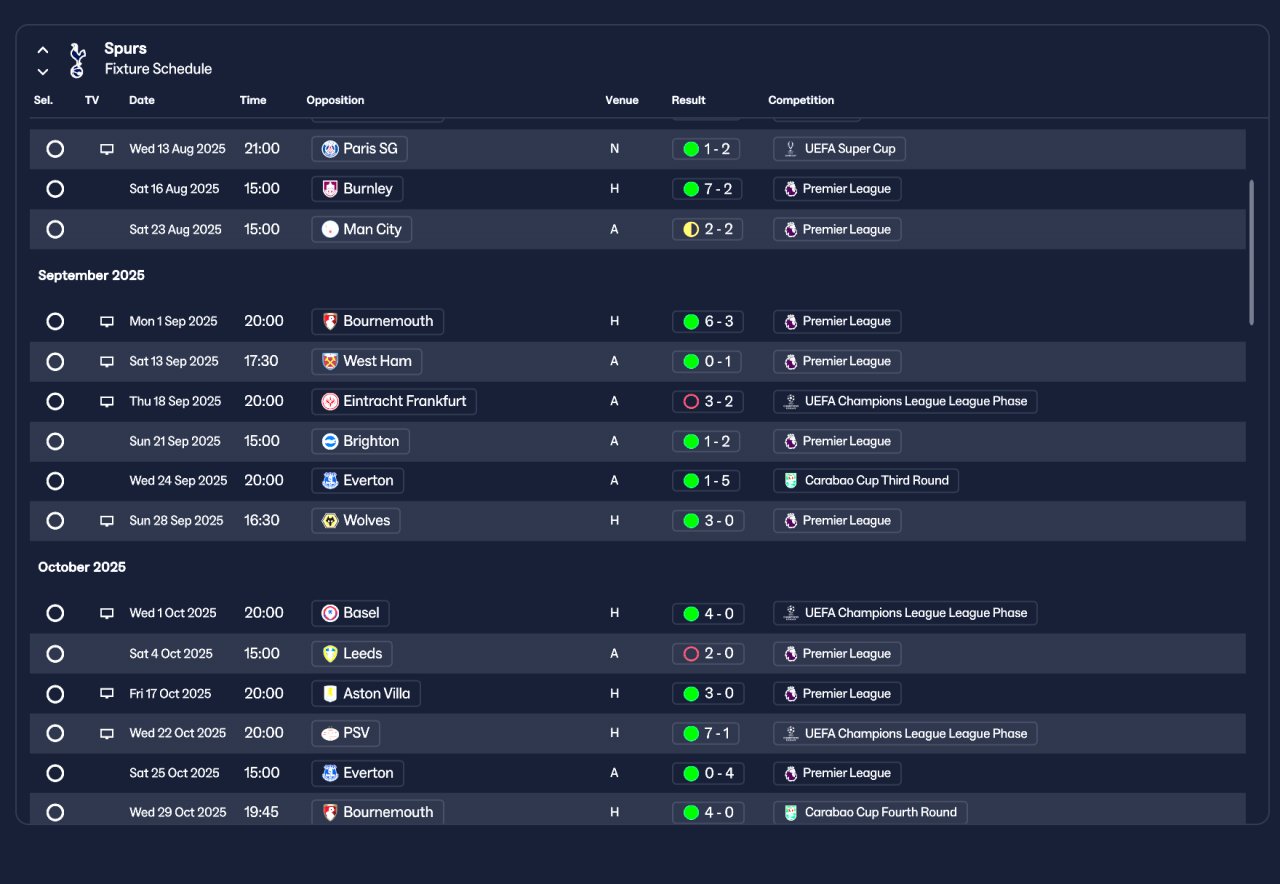This screenshot has width=1280, height=884.
Task: Open the UEFA Super Cup competition link
Action: [x=839, y=149]
